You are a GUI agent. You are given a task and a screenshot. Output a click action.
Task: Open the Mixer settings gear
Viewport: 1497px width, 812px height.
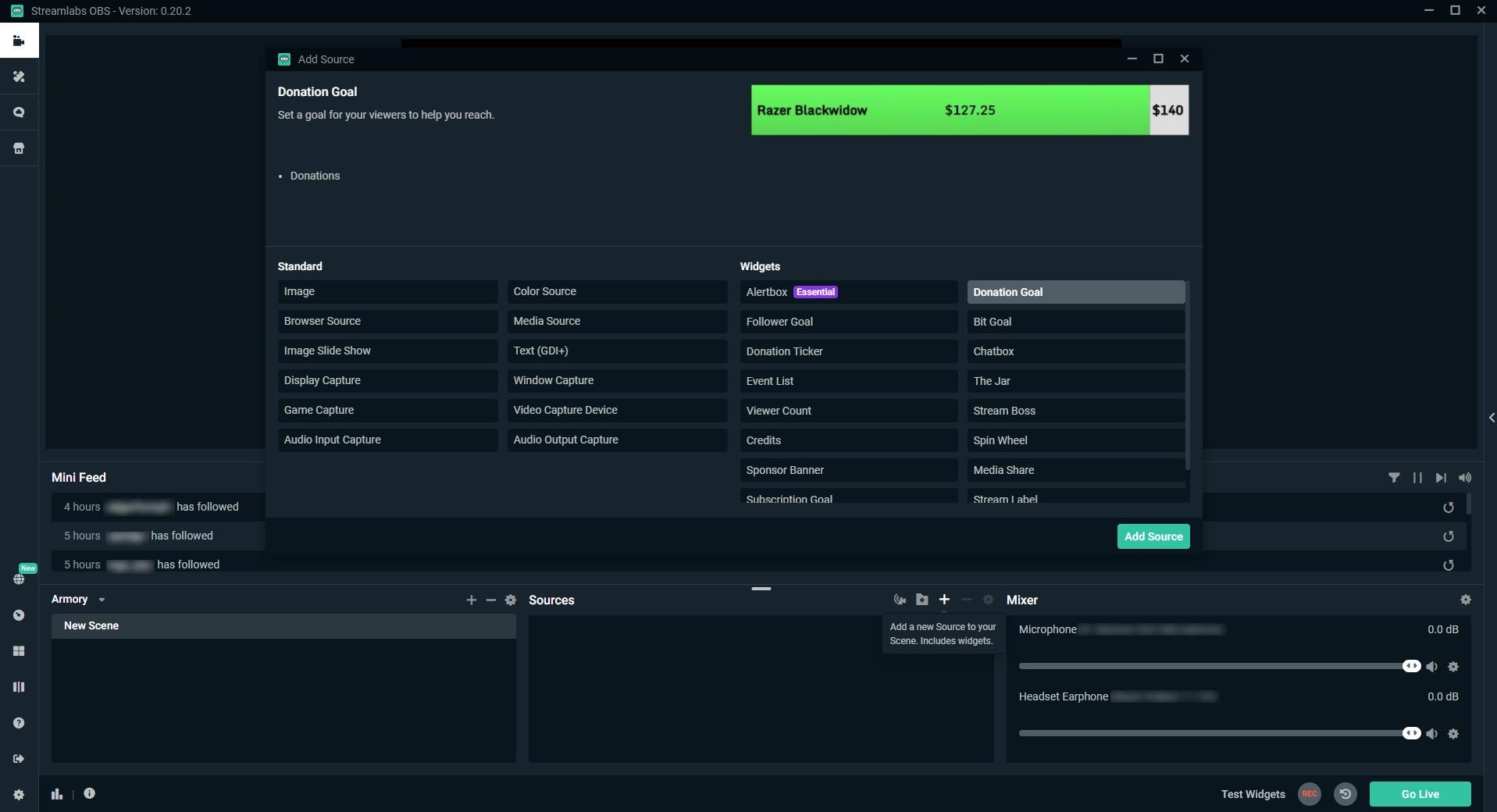(1466, 600)
